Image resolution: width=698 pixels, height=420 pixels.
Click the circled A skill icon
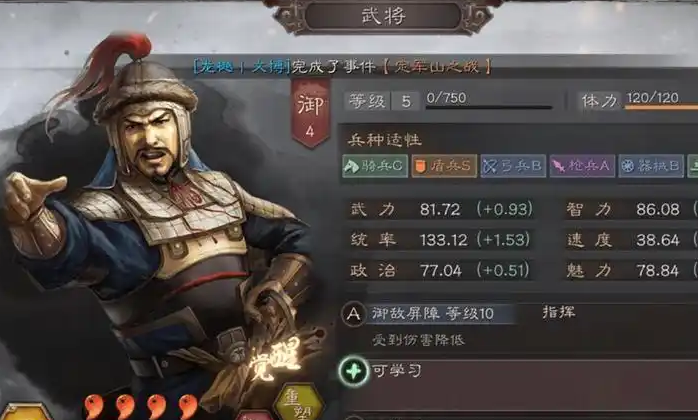coord(353,314)
